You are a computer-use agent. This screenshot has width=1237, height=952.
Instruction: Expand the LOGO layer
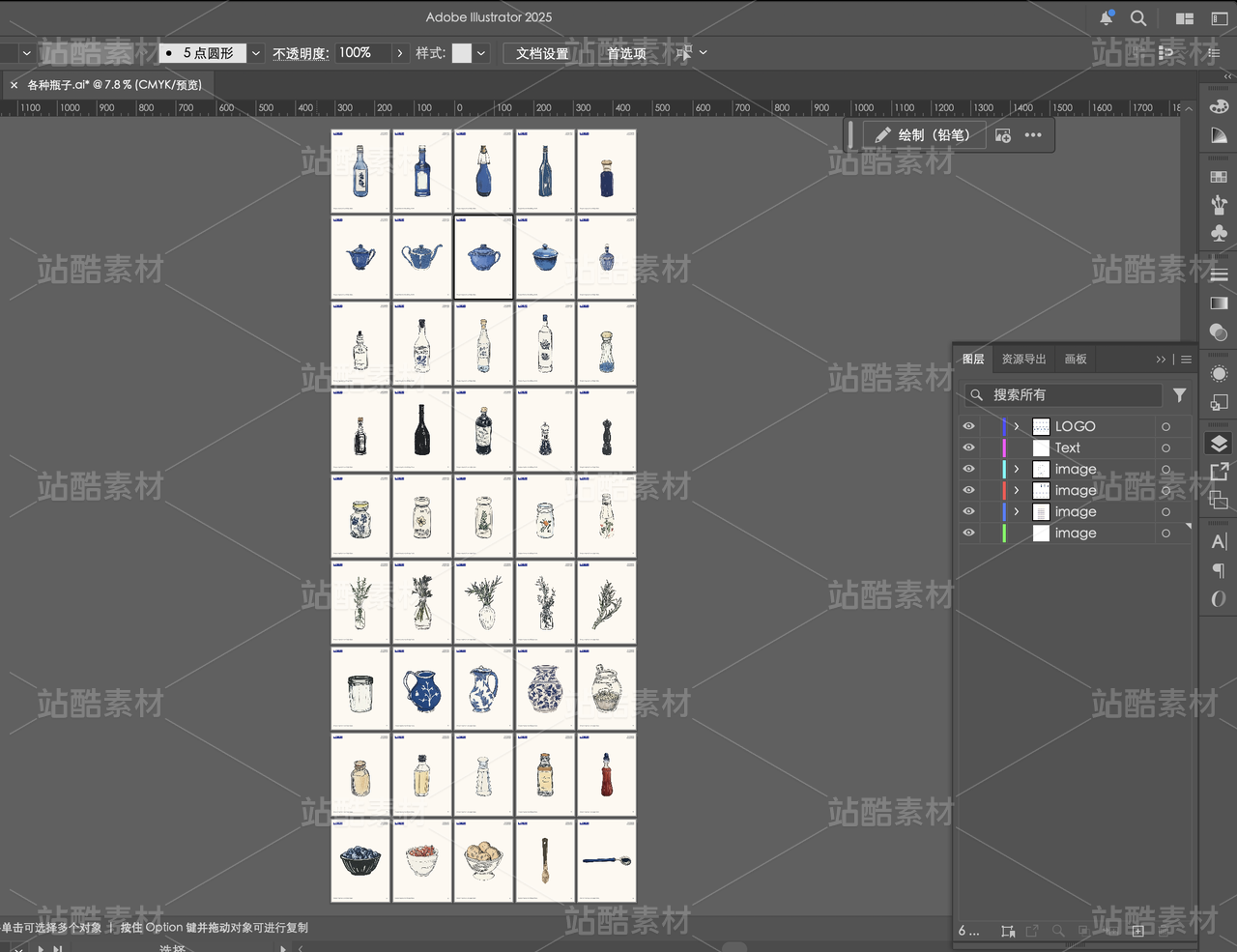[1017, 426]
